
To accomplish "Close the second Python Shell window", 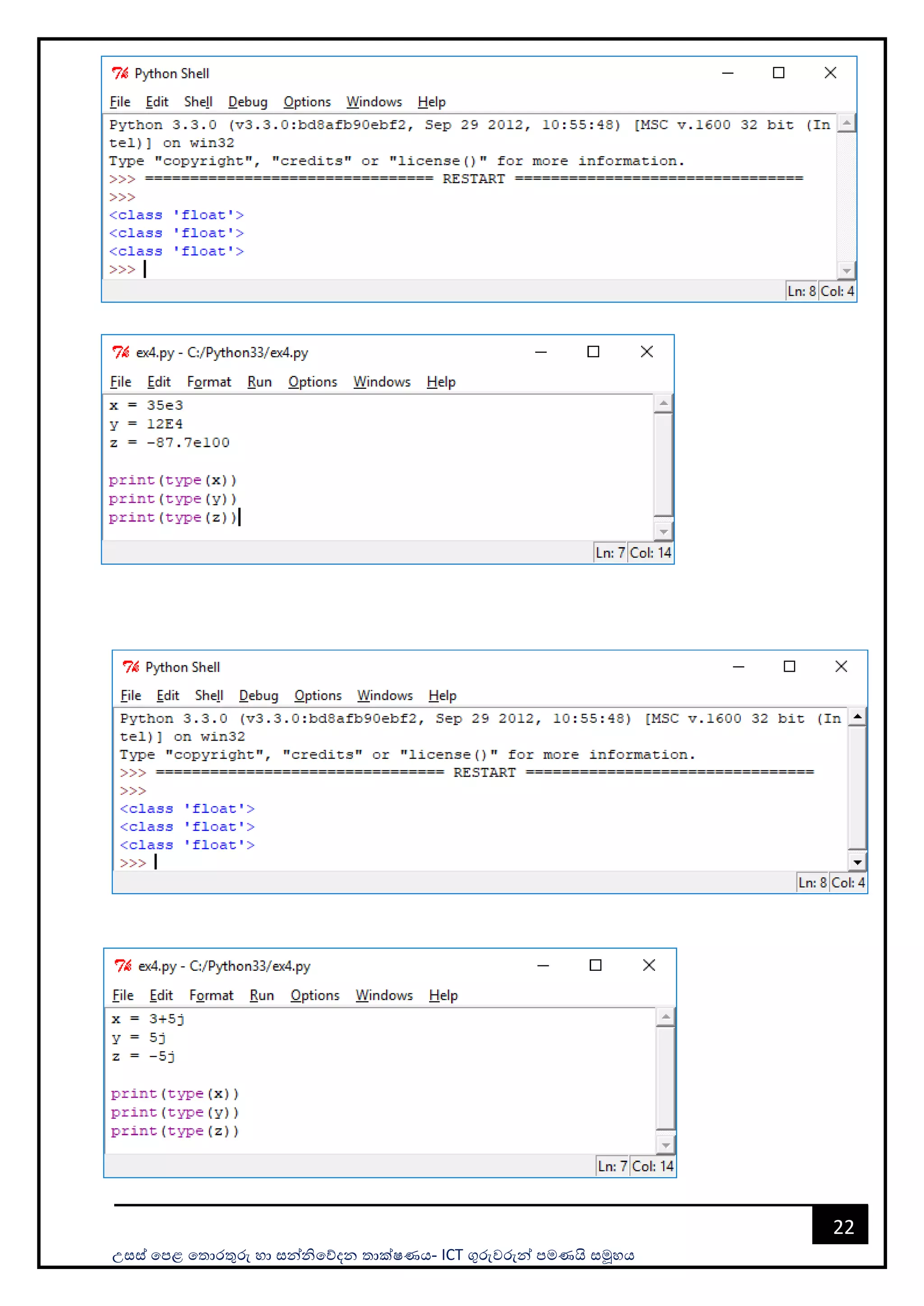I will pyautogui.click(x=841, y=666).
